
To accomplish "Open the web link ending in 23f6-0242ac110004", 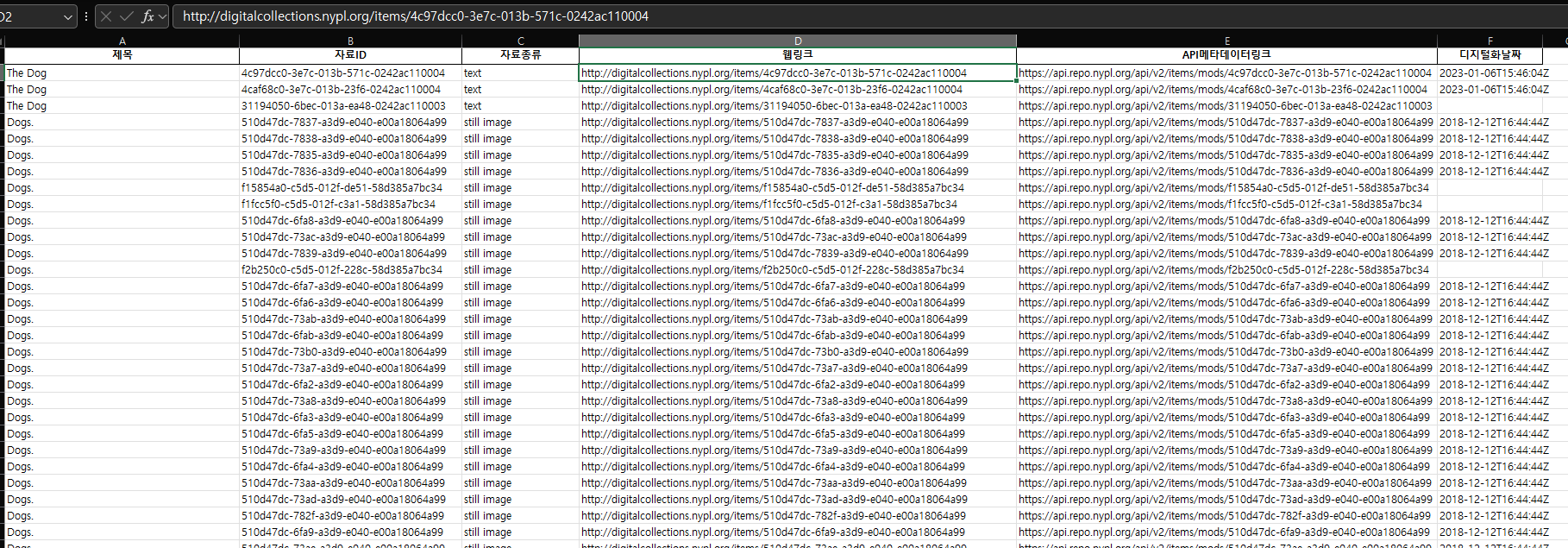I will click(771, 90).
